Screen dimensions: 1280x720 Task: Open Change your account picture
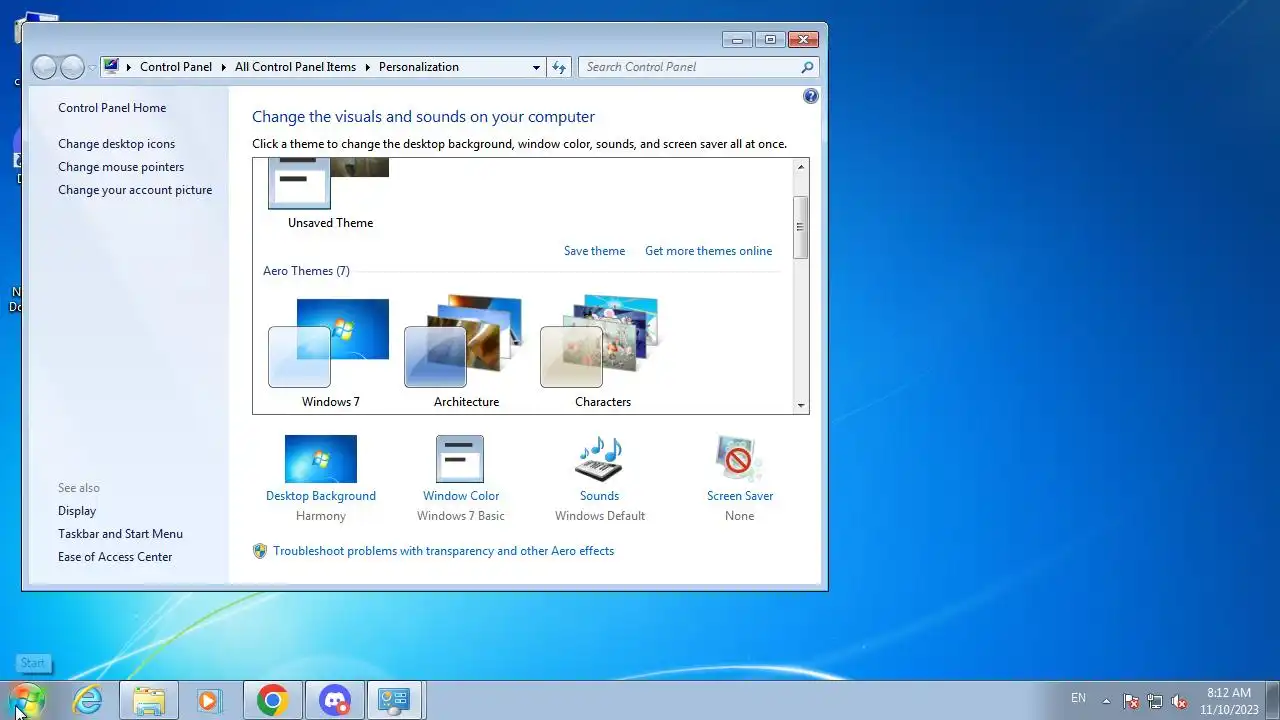pyautogui.click(x=135, y=190)
